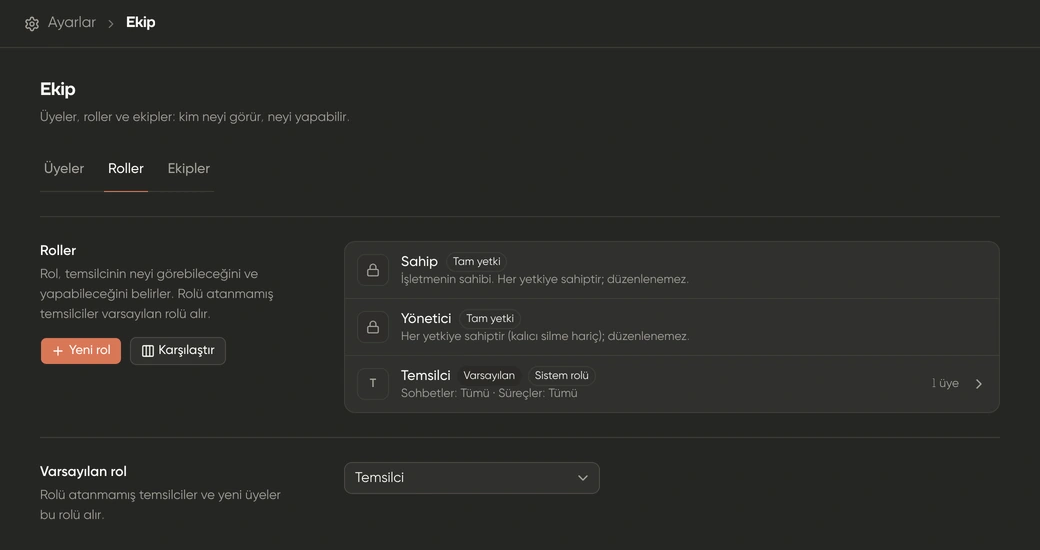1040x550 pixels.
Task: Click the lock icon beside Sahip
Action: point(373,270)
